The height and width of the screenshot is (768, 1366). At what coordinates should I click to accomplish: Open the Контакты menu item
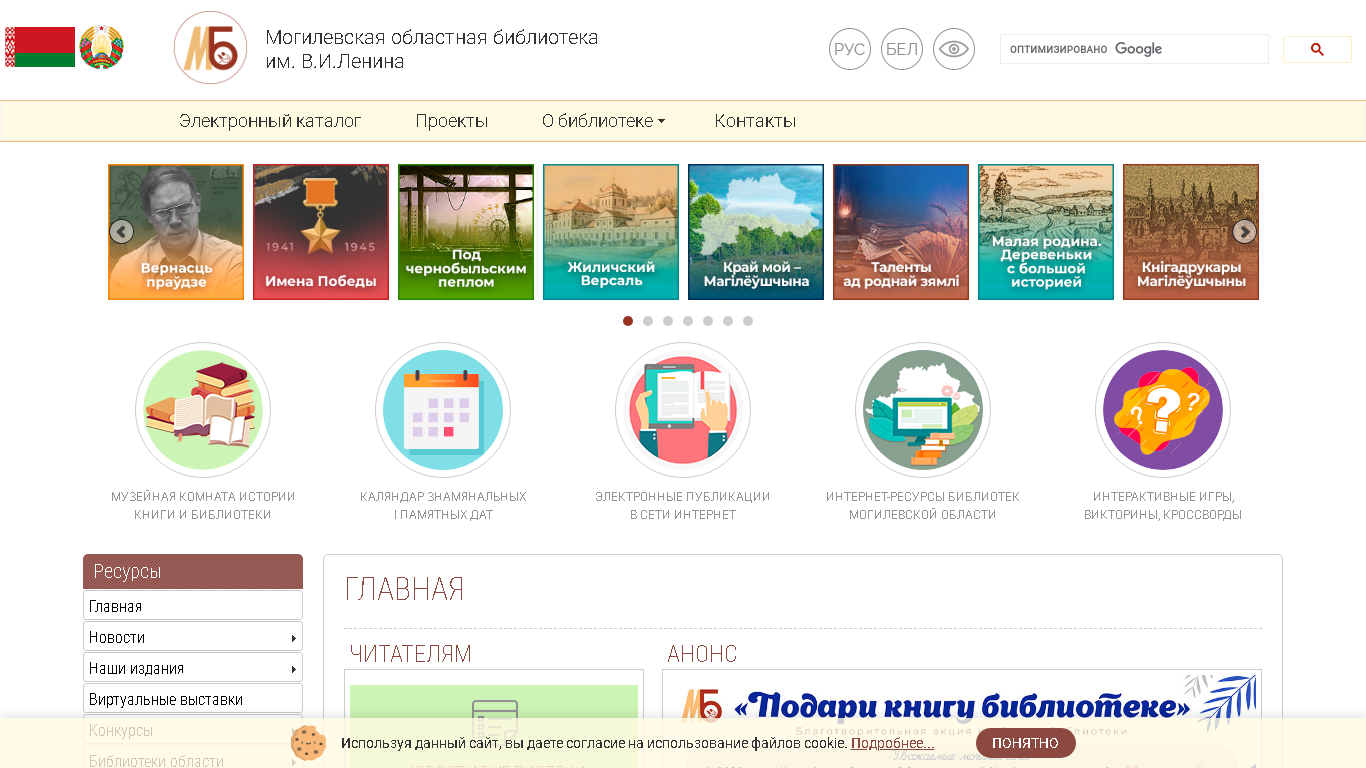click(x=755, y=121)
